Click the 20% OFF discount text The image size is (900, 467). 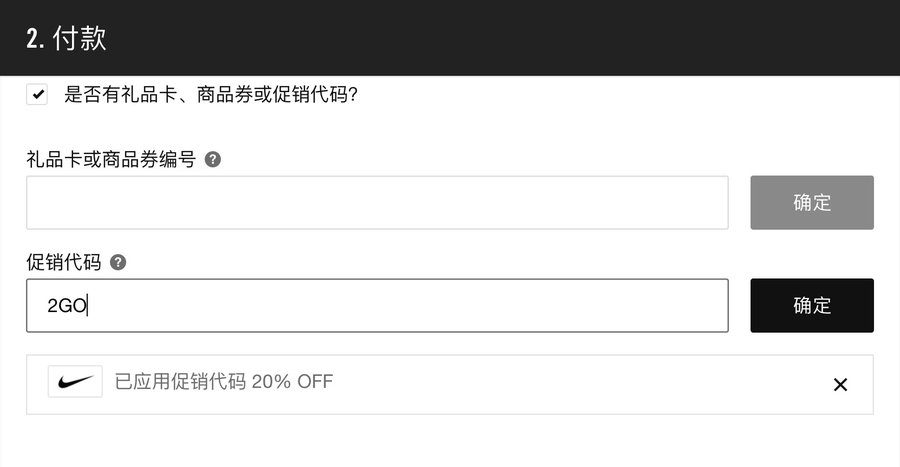pyautogui.click(x=292, y=381)
